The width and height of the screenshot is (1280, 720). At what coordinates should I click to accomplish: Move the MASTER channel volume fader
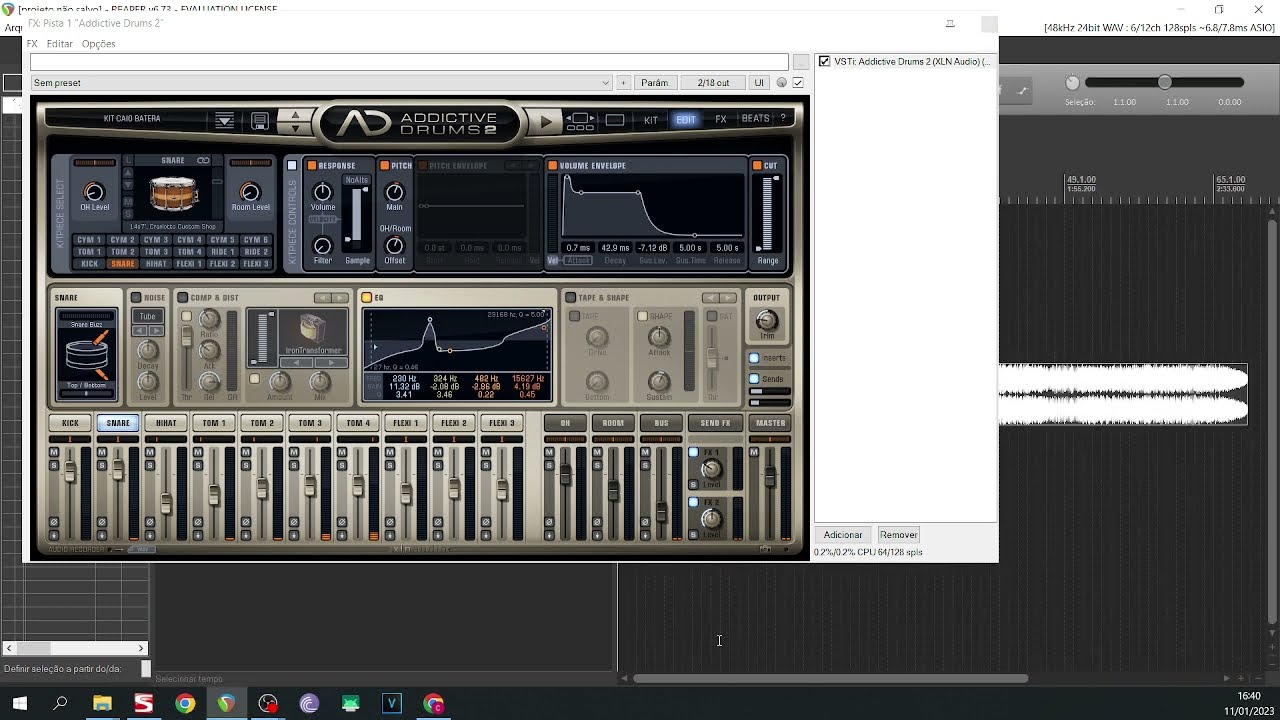click(x=770, y=478)
